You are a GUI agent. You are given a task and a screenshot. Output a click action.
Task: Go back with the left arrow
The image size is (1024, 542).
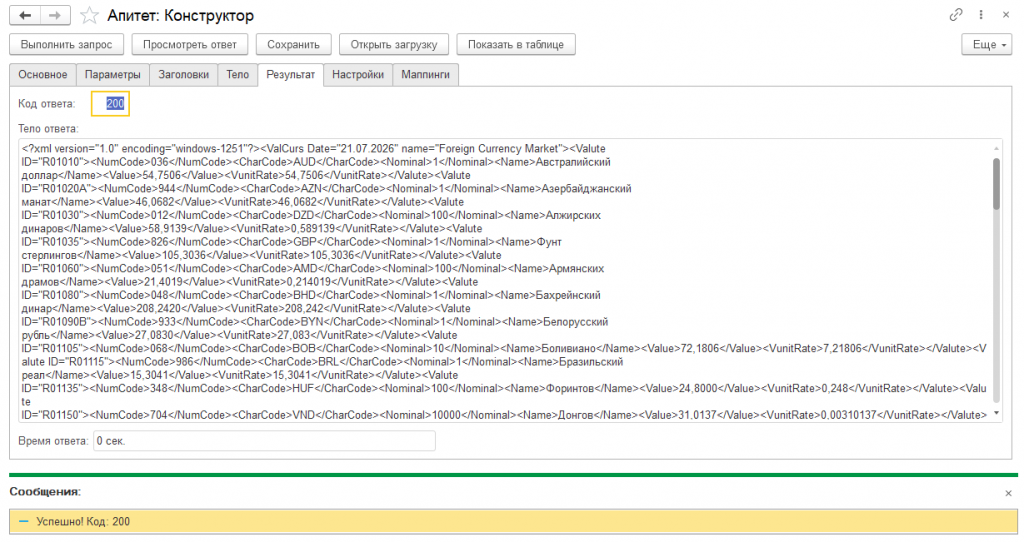(25, 15)
